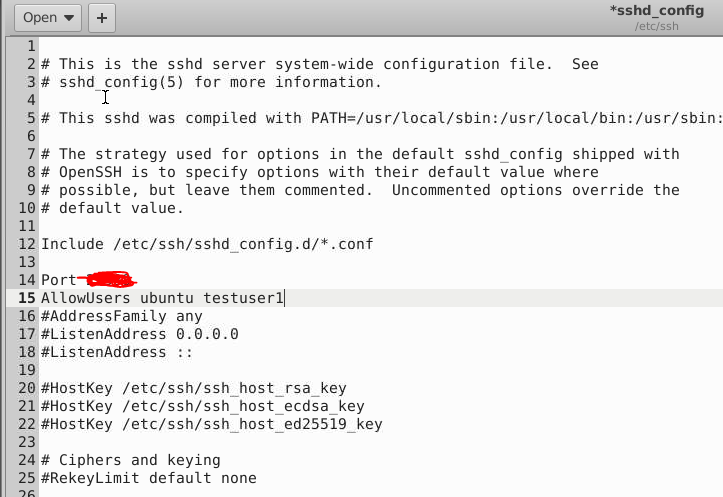Click the #ListenAddress 0.0.0.0 line
Screen dimensions: 723x497
(139, 334)
